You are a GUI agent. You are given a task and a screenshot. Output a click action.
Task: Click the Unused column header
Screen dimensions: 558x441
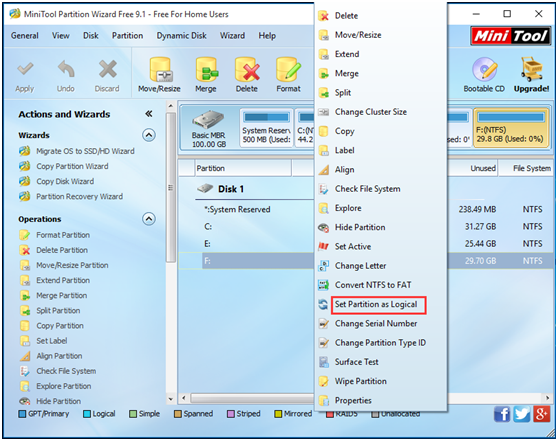coord(473,168)
